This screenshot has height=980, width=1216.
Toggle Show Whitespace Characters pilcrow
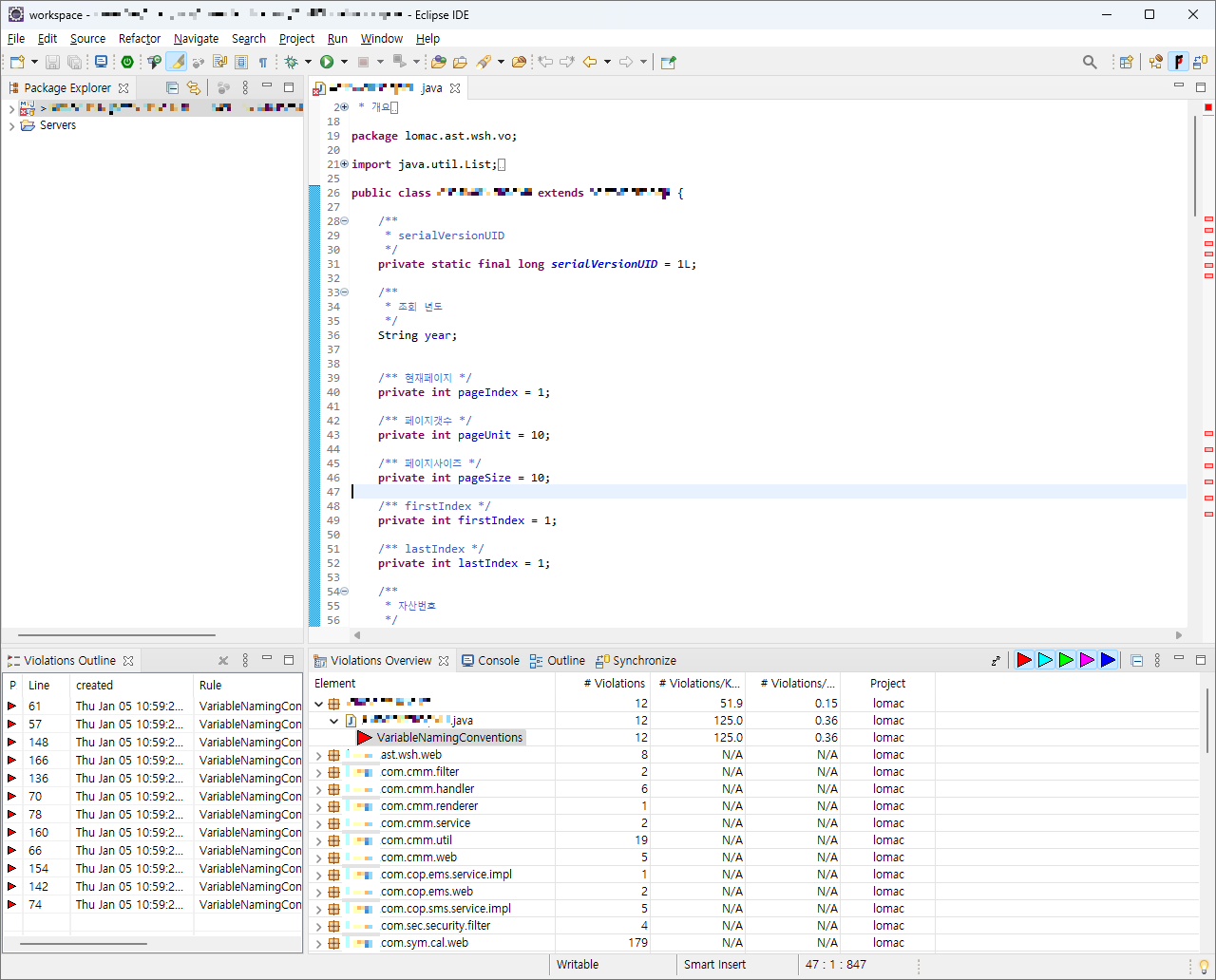263,62
